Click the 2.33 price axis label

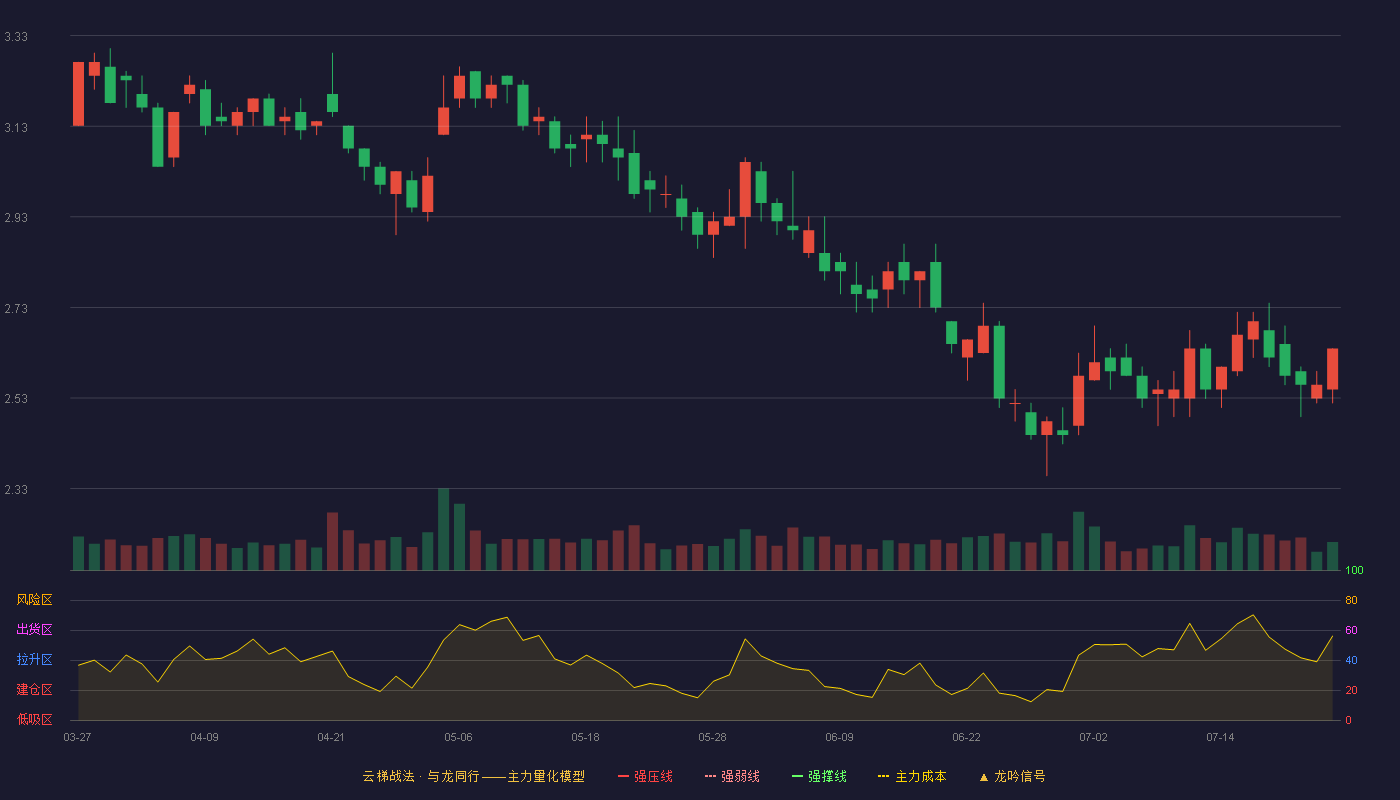coord(16,490)
